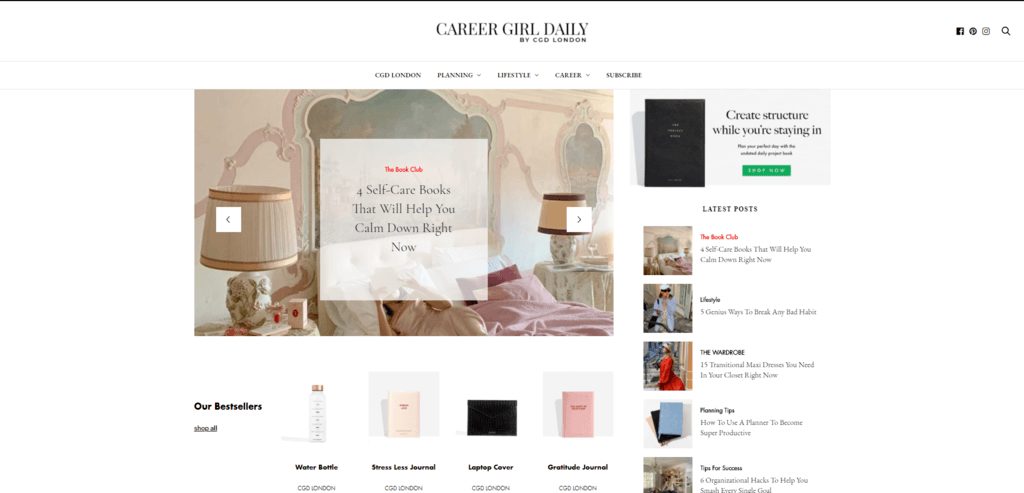Open the 5 Genius Ways post thumbnail
1024x493 pixels.
tap(667, 308)
